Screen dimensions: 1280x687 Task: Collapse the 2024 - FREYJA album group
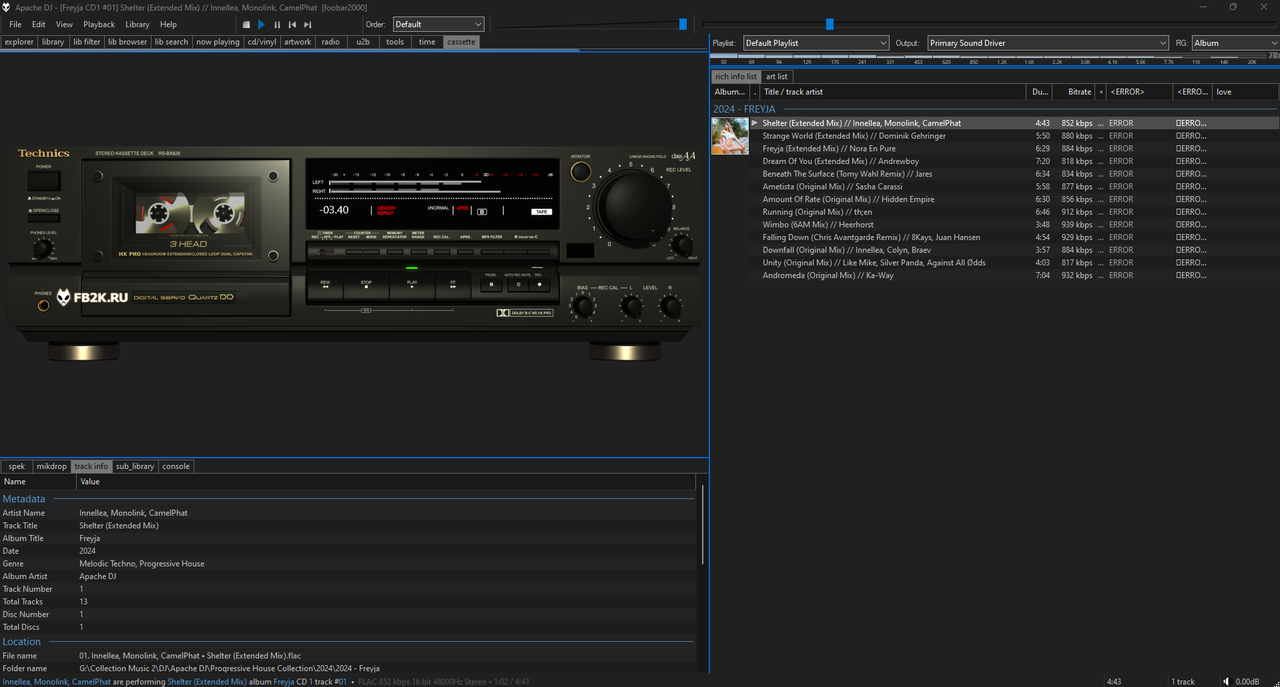[744, 109]
